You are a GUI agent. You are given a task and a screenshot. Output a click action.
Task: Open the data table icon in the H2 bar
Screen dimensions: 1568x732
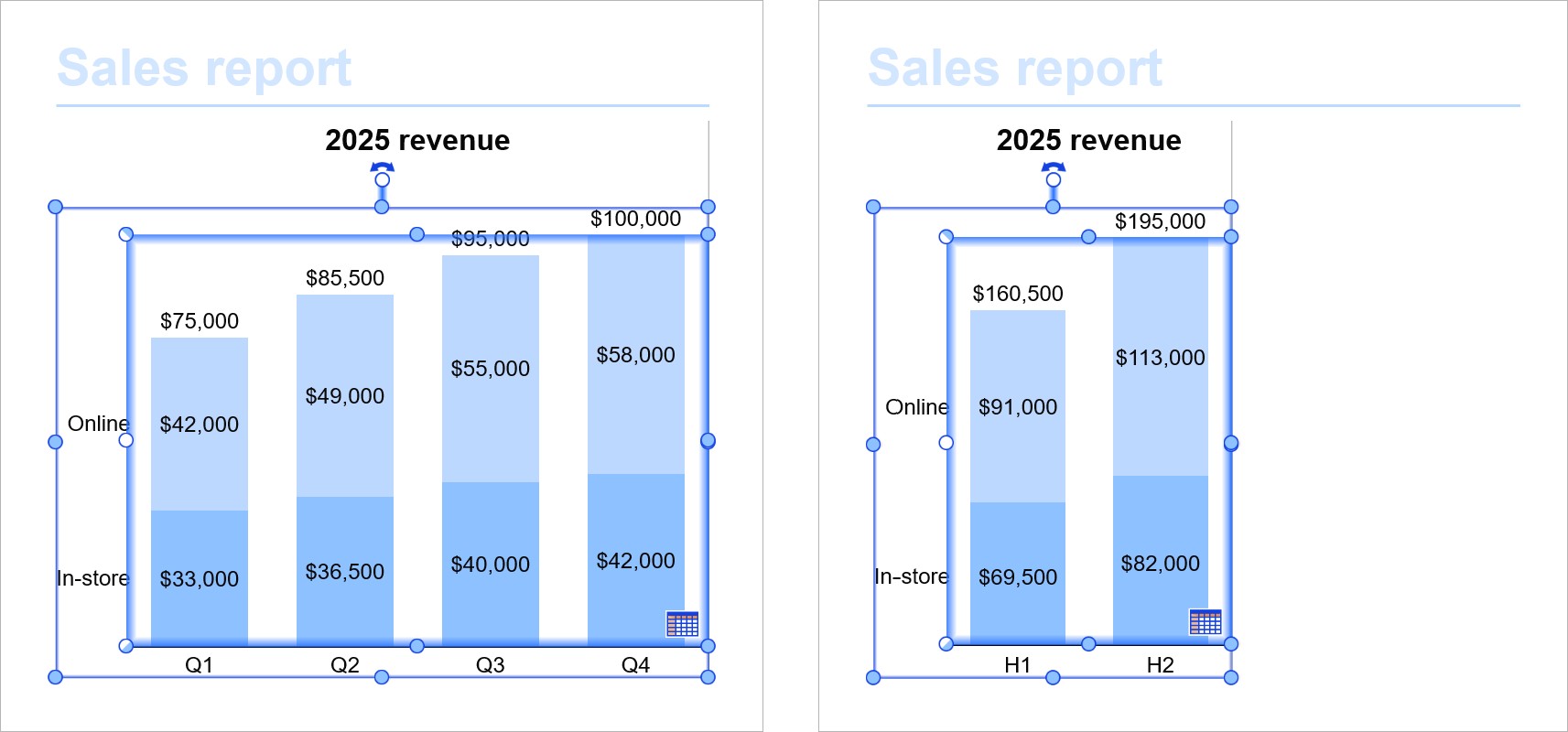click(1205, 621)
